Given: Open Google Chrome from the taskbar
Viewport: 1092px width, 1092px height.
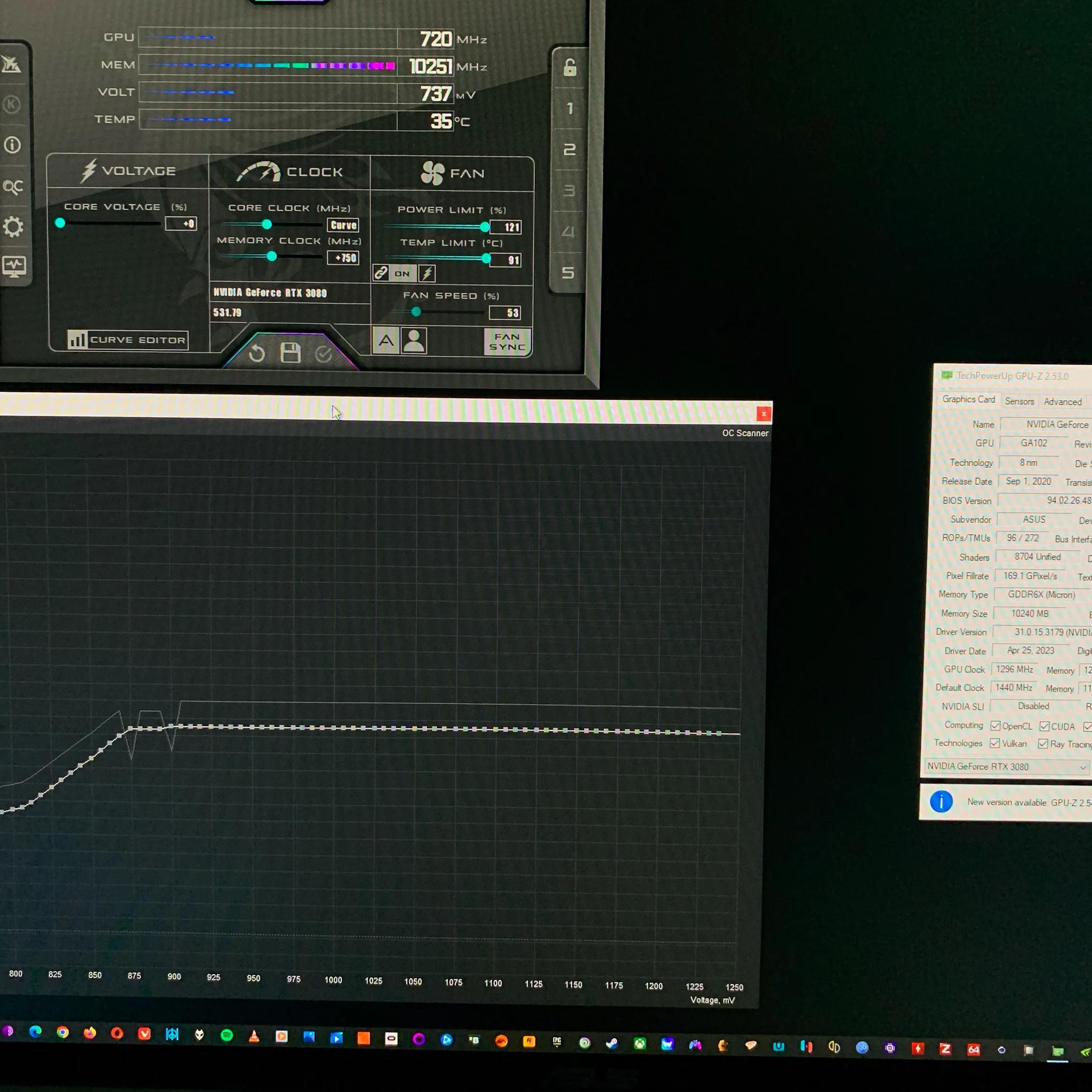Looking at the screenshot, I should [63, 1032].
